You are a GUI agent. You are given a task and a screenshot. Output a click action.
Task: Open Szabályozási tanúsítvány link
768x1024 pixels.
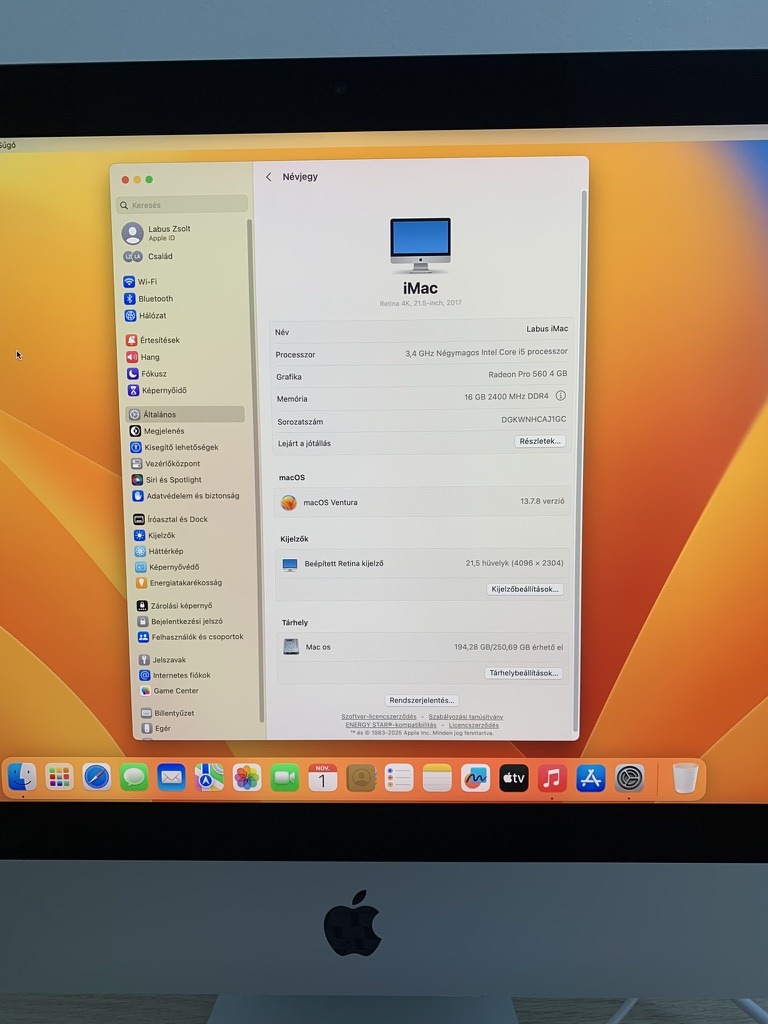coord(466,717)
